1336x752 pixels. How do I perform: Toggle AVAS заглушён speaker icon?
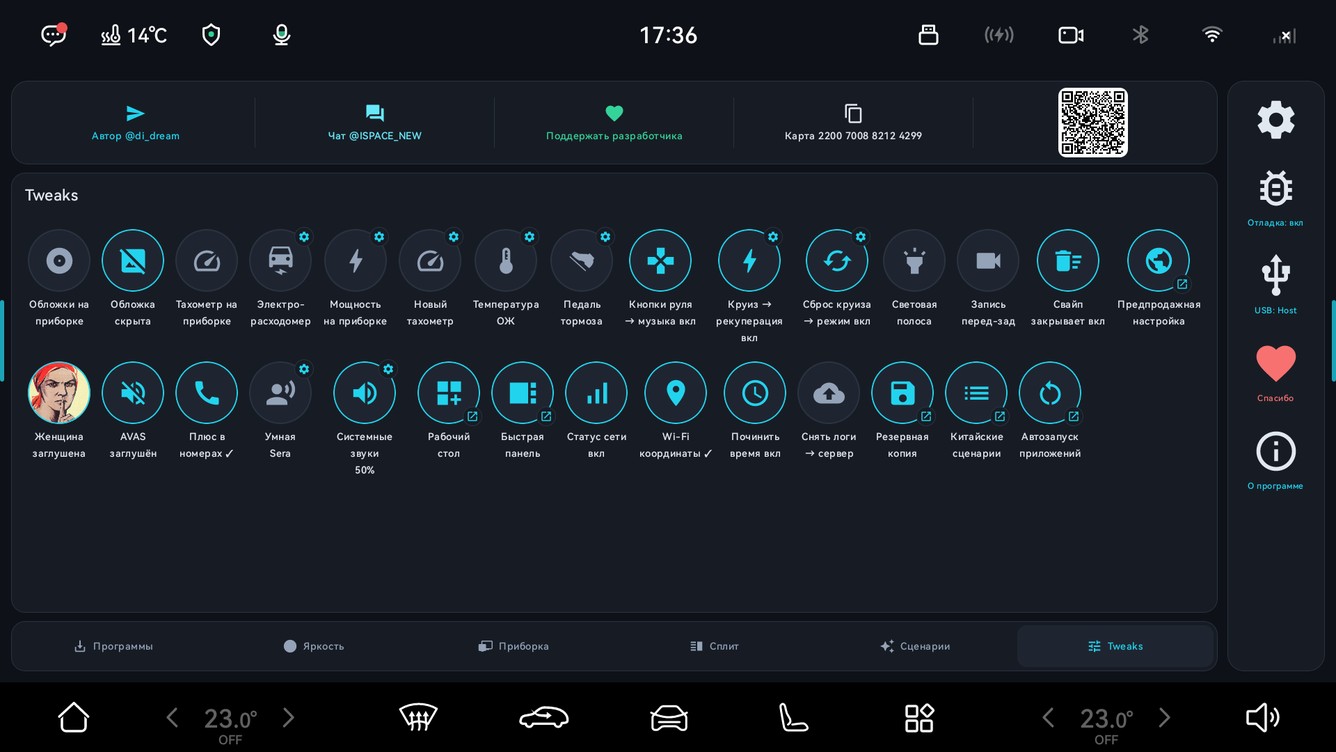133,393
